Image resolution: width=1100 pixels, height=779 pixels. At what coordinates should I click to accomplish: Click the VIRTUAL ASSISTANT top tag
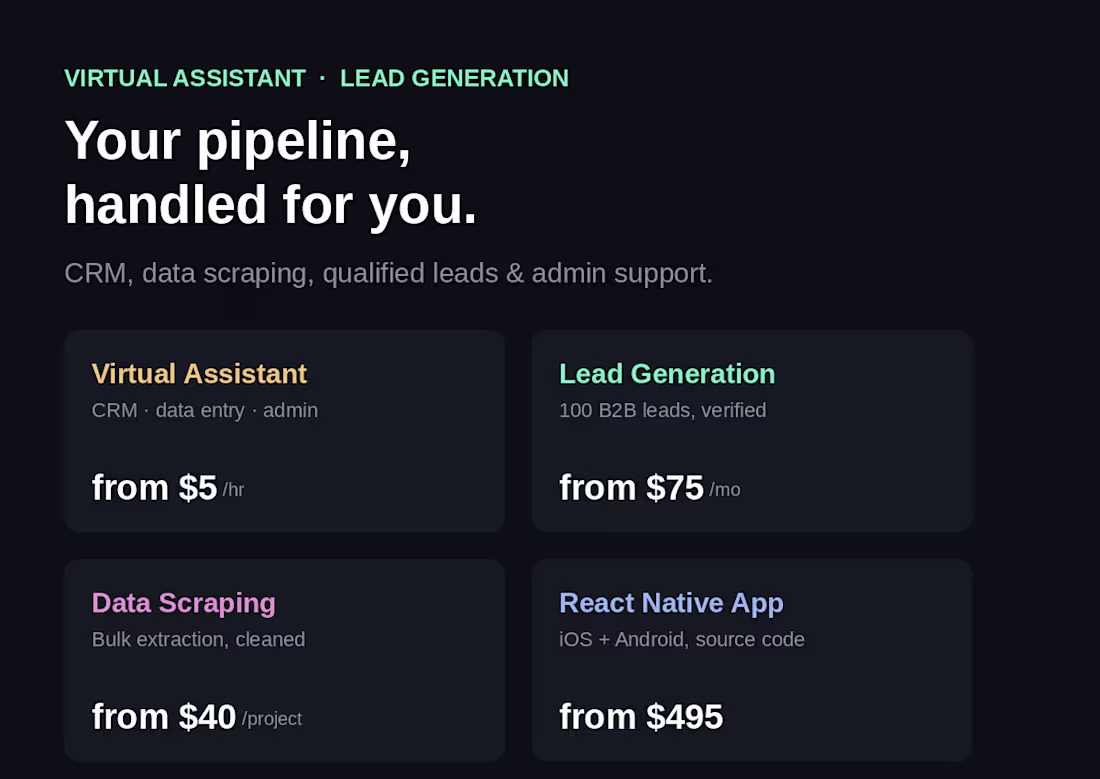pos(185,78)
